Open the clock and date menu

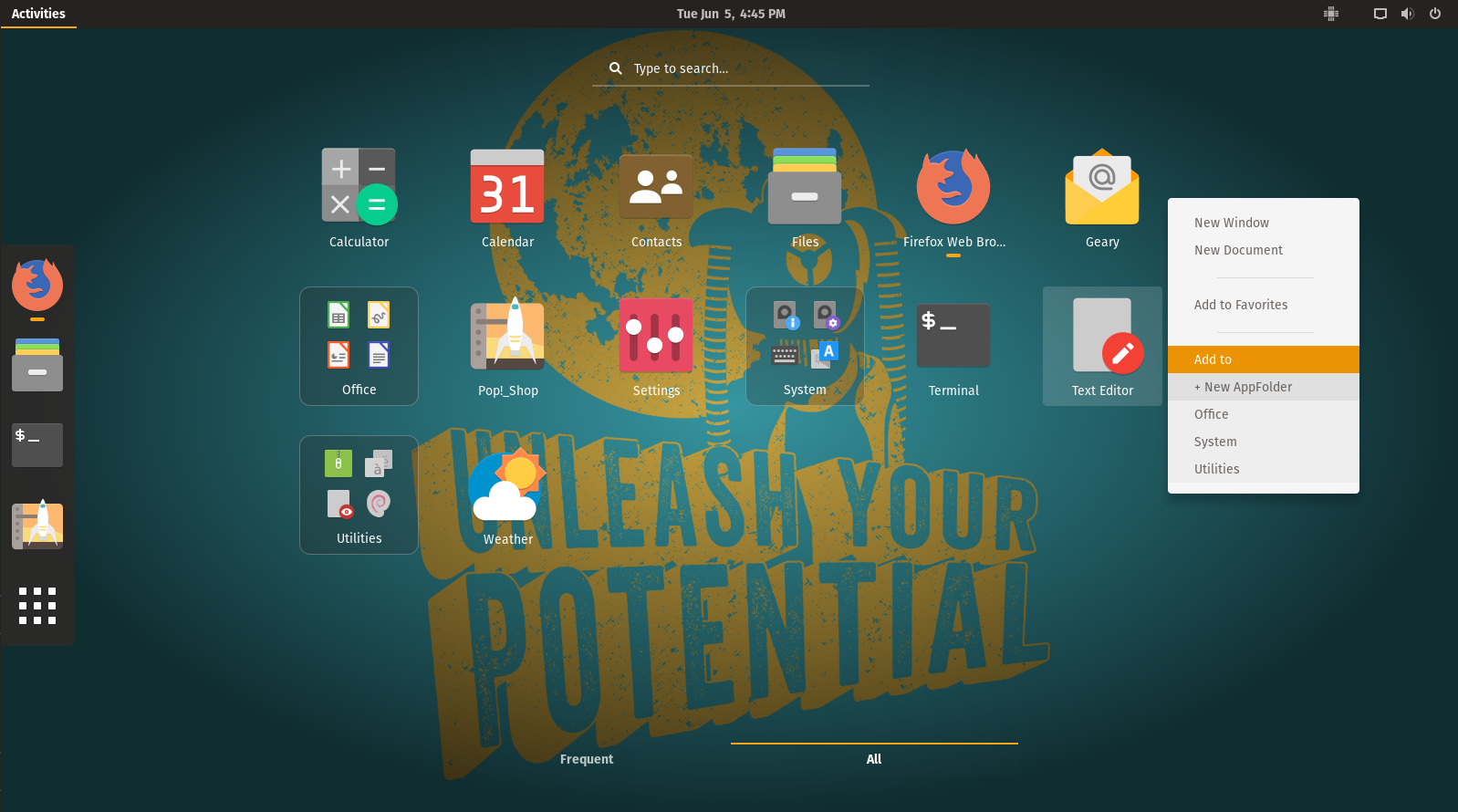pos(731,14)
